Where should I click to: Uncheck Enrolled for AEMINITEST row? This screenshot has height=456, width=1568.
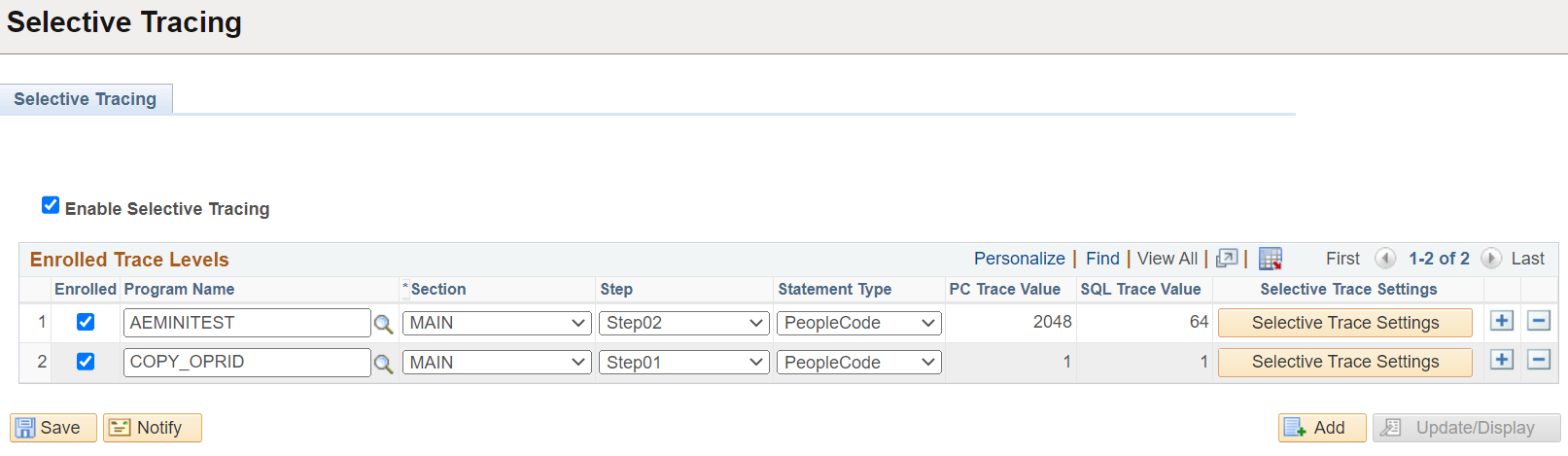tap(86, 322)
